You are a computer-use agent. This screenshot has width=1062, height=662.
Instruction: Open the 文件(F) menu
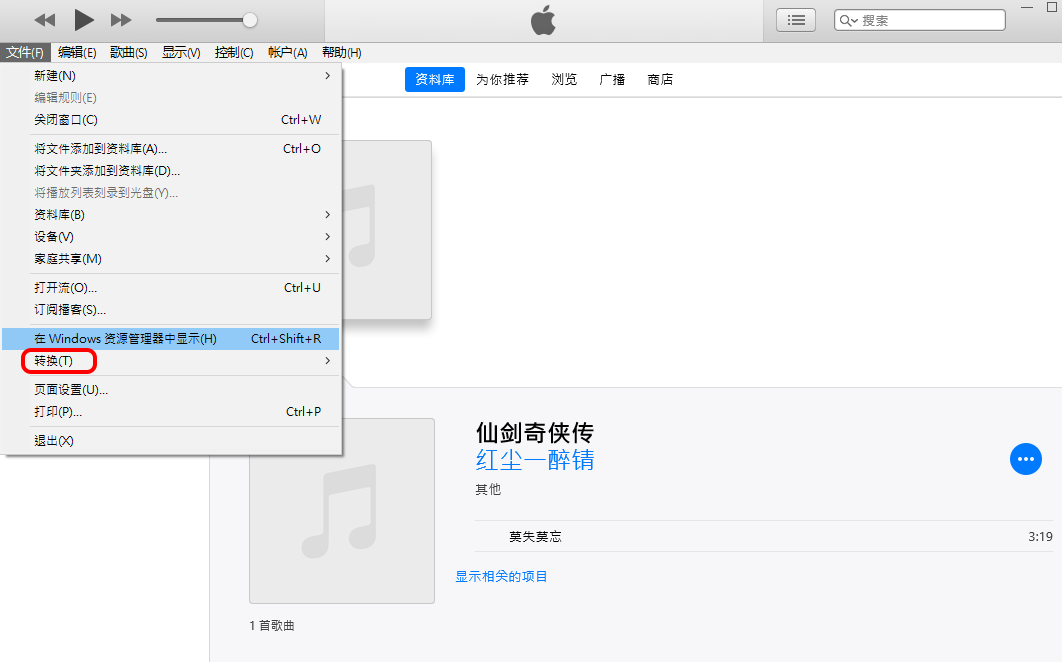coord(25,52)
